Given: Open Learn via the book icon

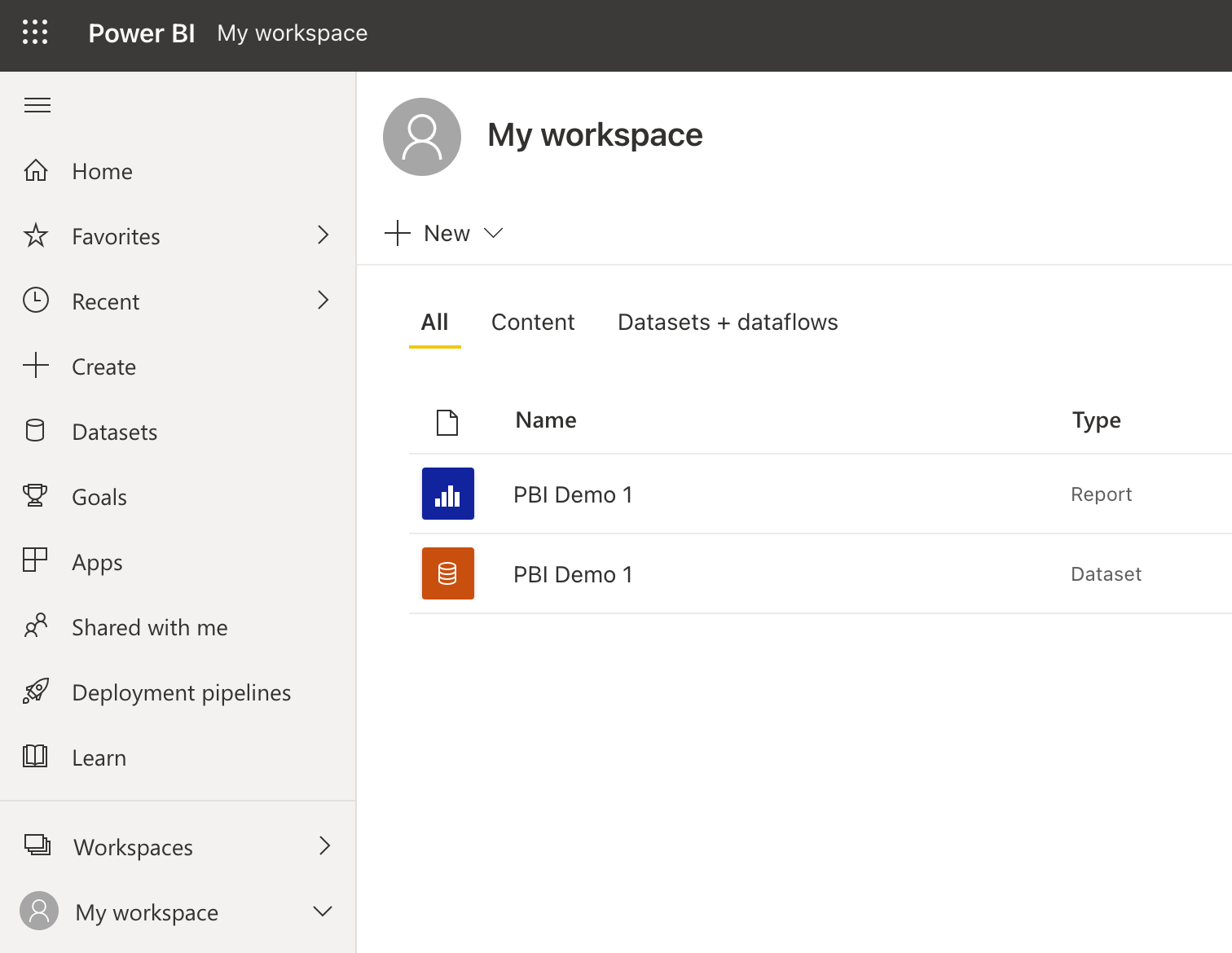Looking at the screenshot, I should (x=36, y=757).
